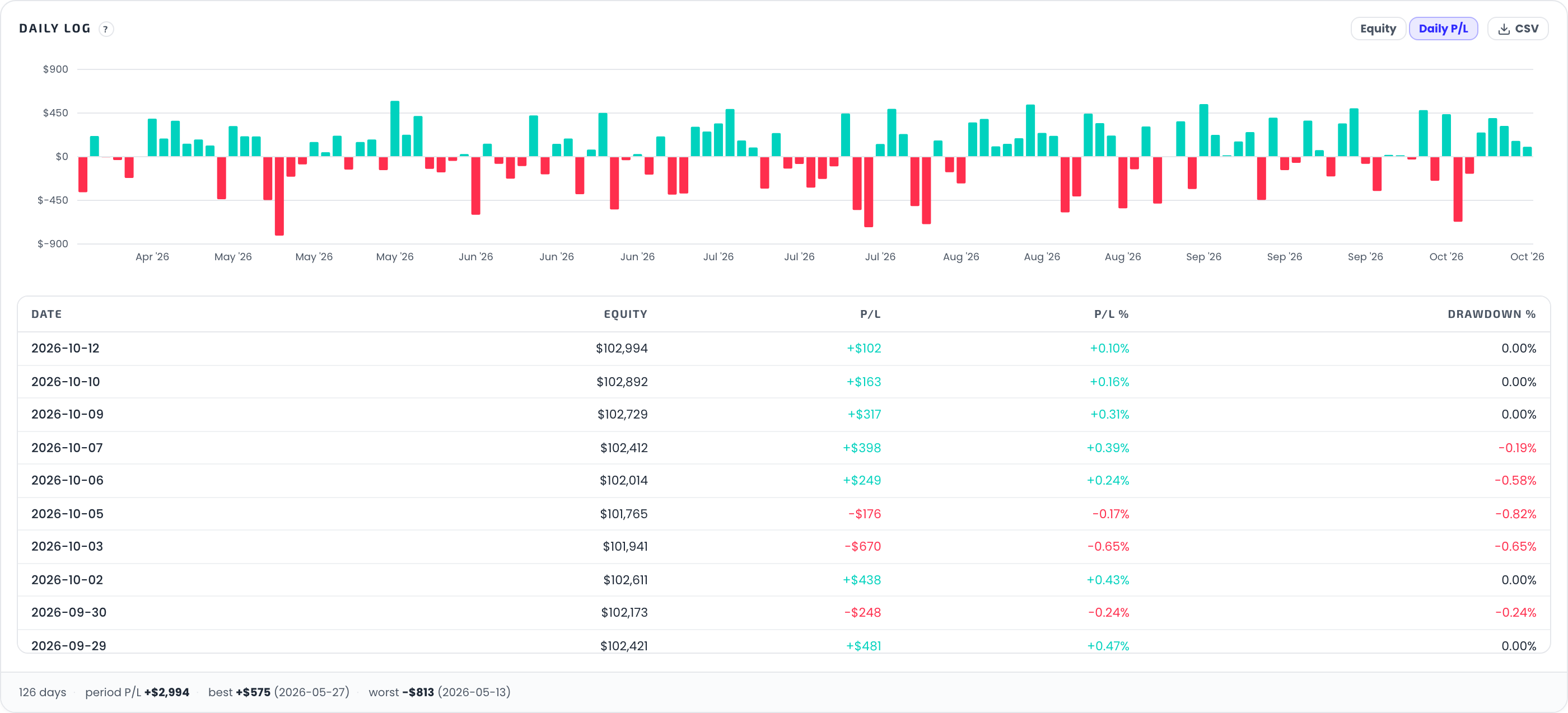This screenshot has height=713, width=1568.
Task: Click the $900 y-axis label
Action: tap(55, 69)
